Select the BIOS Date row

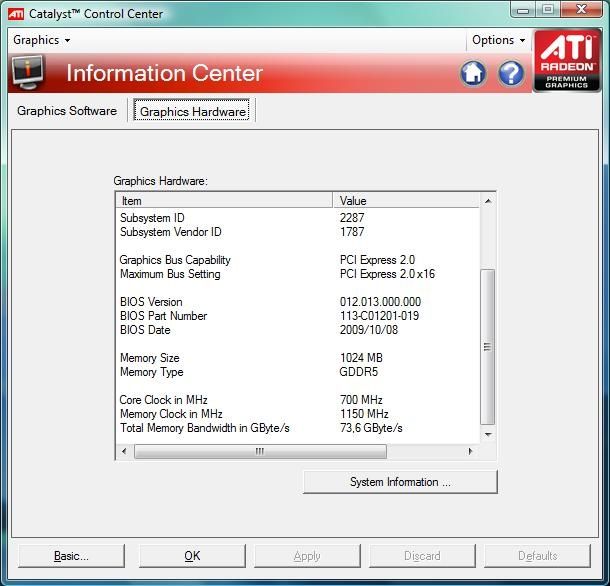pyautogui.click(x=298, y=330)
